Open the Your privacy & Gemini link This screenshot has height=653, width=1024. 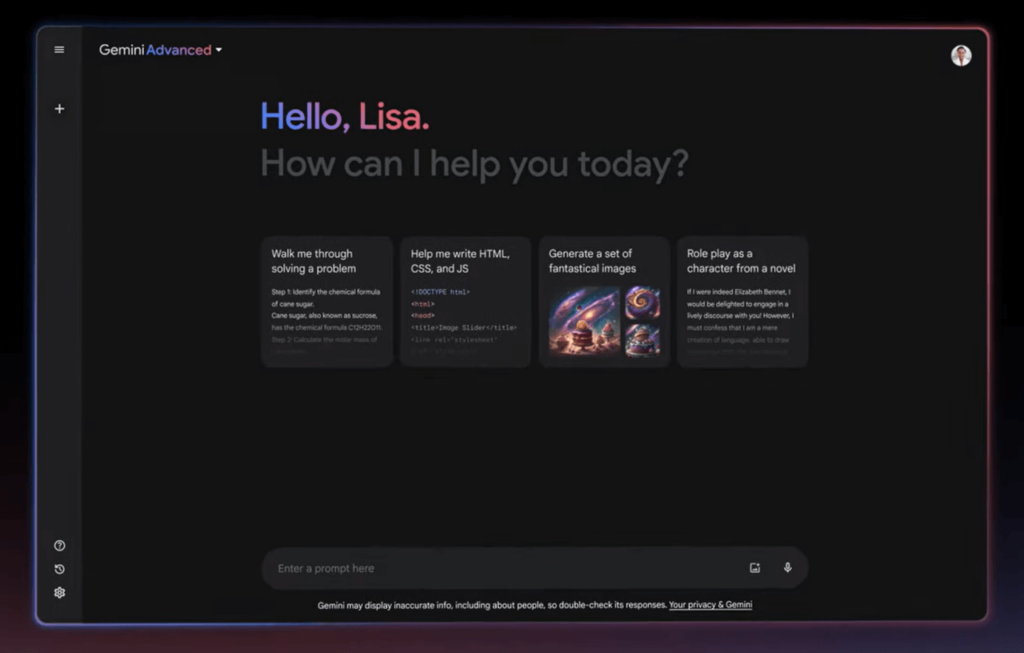click(x=711, y=605)
